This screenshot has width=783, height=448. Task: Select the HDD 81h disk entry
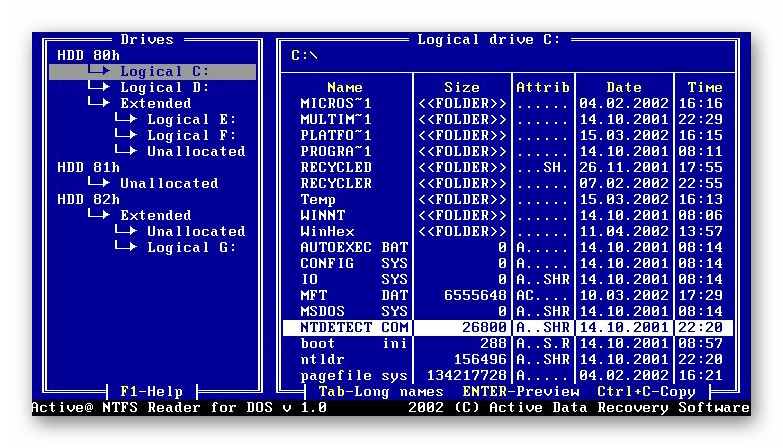point(88,167)
